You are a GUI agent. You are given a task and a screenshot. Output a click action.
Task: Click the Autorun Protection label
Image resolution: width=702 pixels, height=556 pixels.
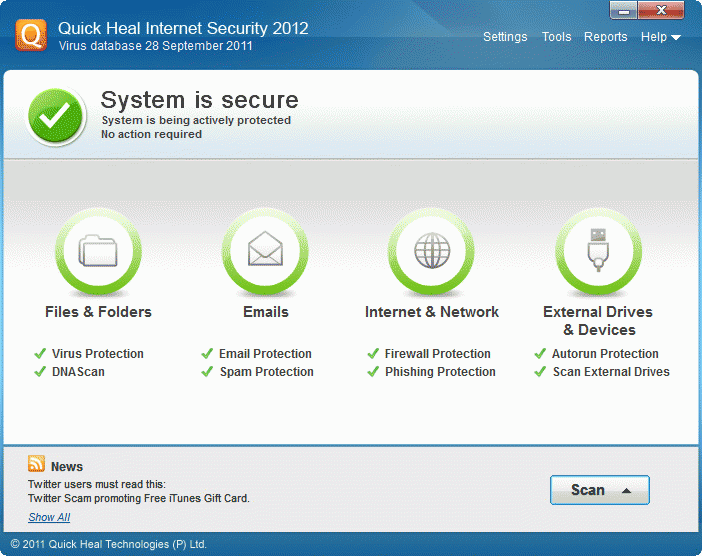pyautogui.click(x=605, y=354)
